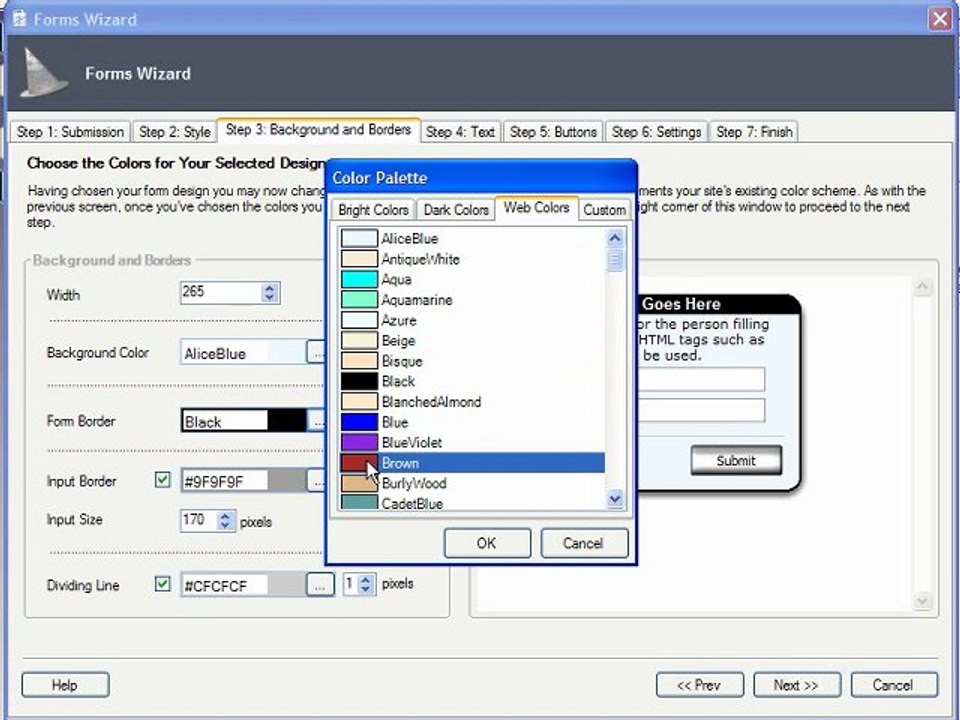Open Step 6: Settings tab

click(656, 132)
